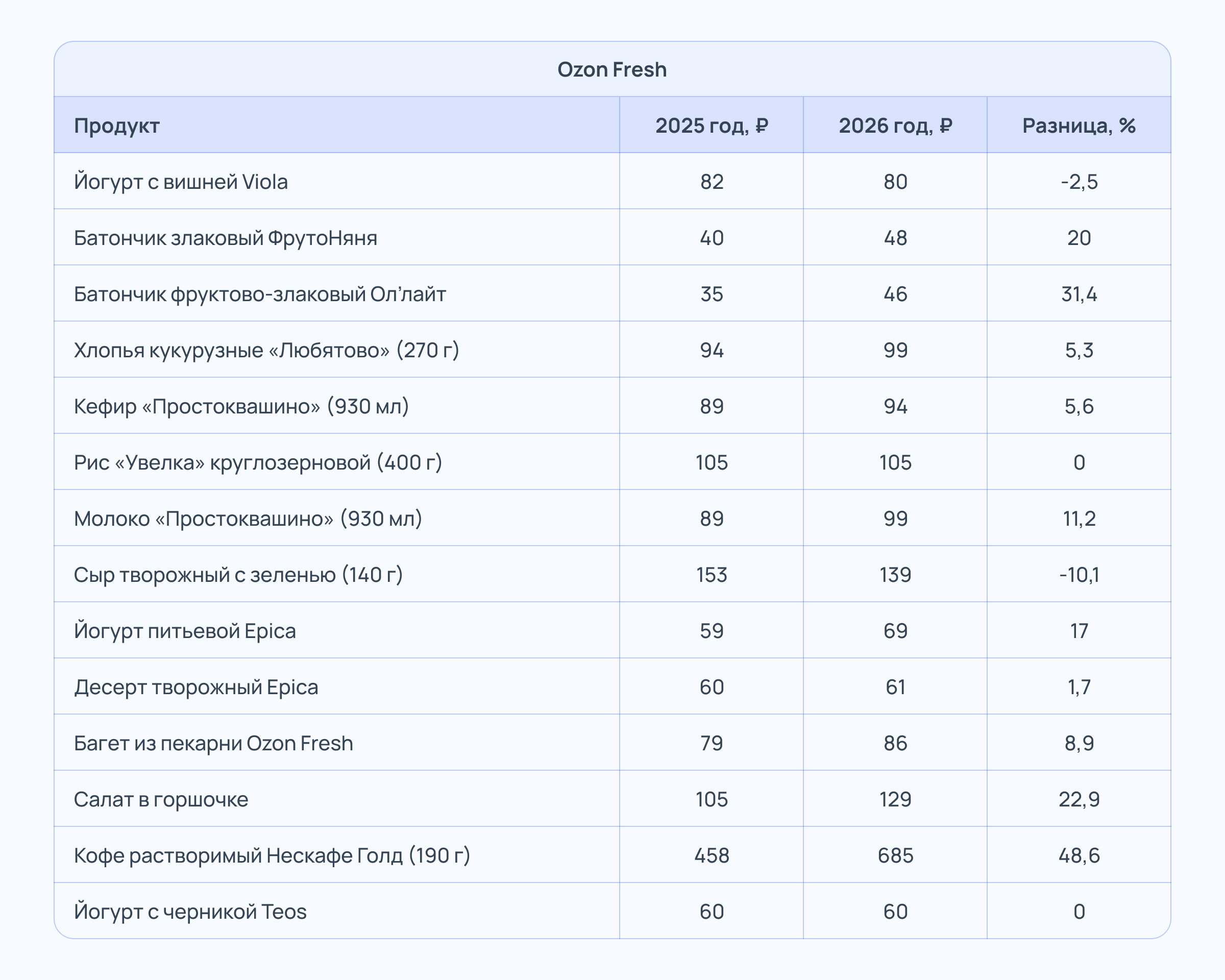Viewport: 1225px width, 980px height.
Task: Select the Салат в горшочке product name
Action: click(x=161, y=799)
